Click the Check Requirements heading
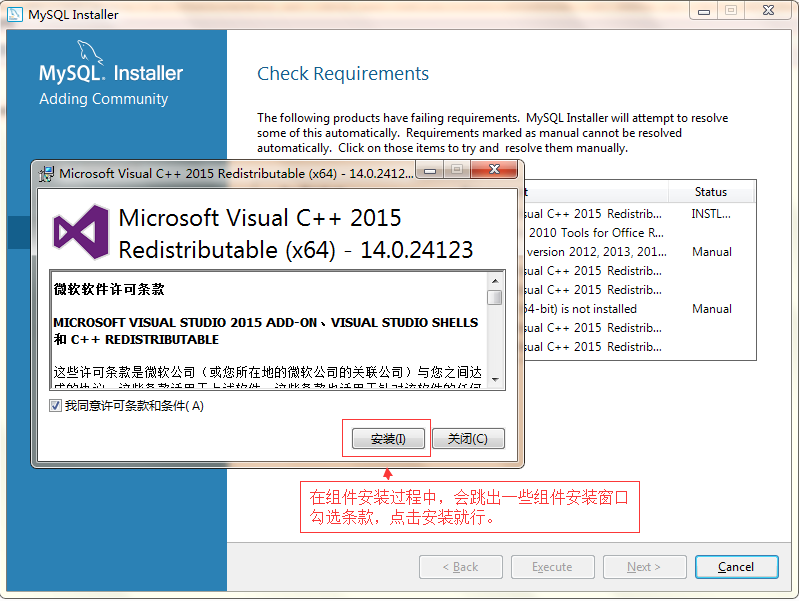Image resolution: width=799 pixels, height=601 pixels. [x=343, y=74]
